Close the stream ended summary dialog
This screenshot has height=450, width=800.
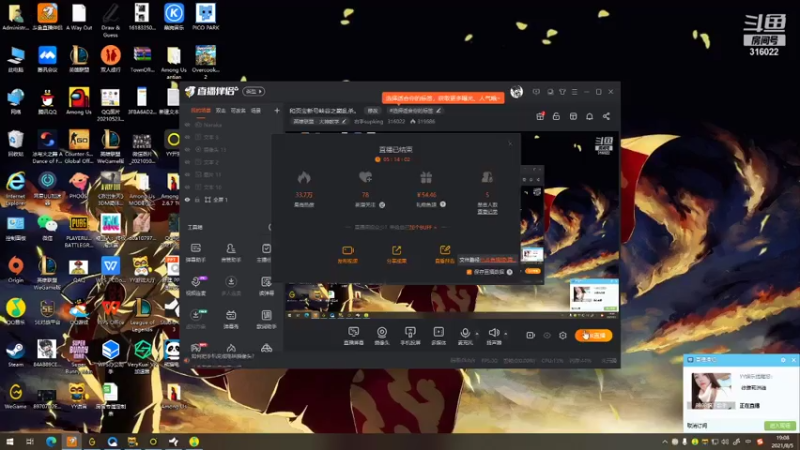pyautogui.click(x=510, y=143)
